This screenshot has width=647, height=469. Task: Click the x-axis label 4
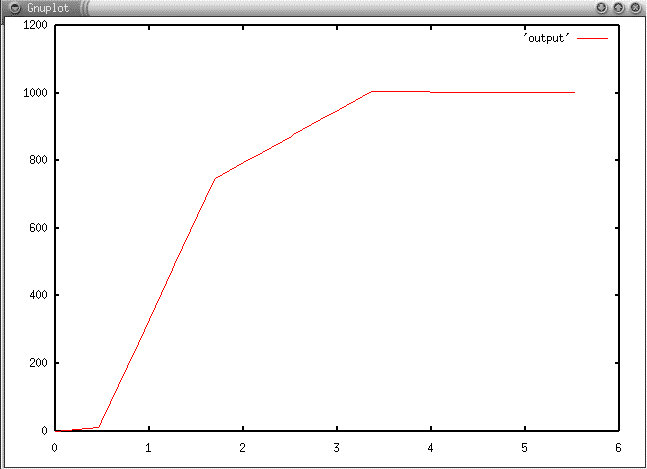pyautogui.click(x=431, y=448)
